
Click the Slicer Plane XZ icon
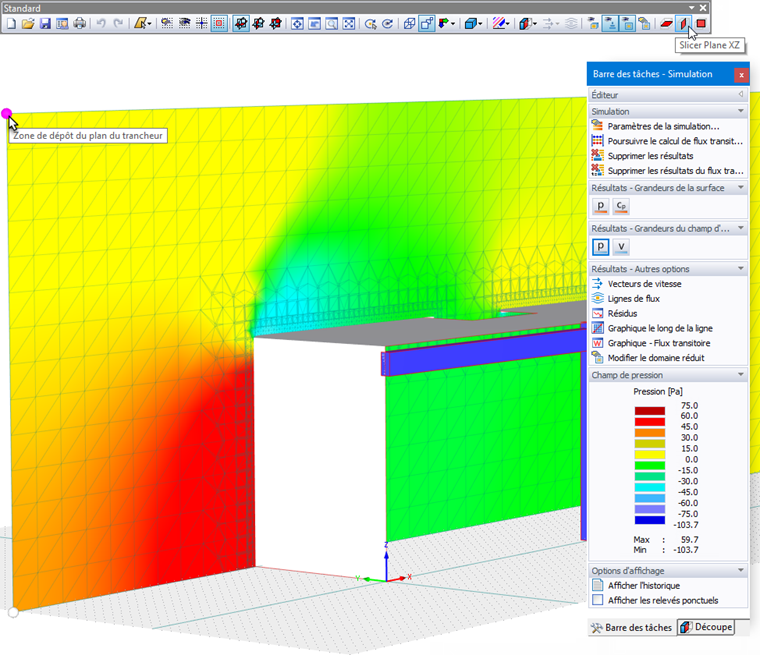684,24
